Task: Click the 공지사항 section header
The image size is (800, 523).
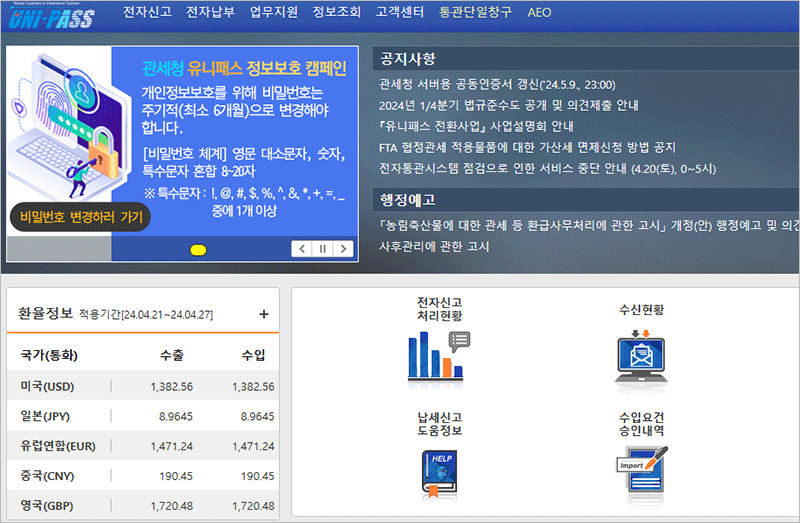Action: click(408, 59)
